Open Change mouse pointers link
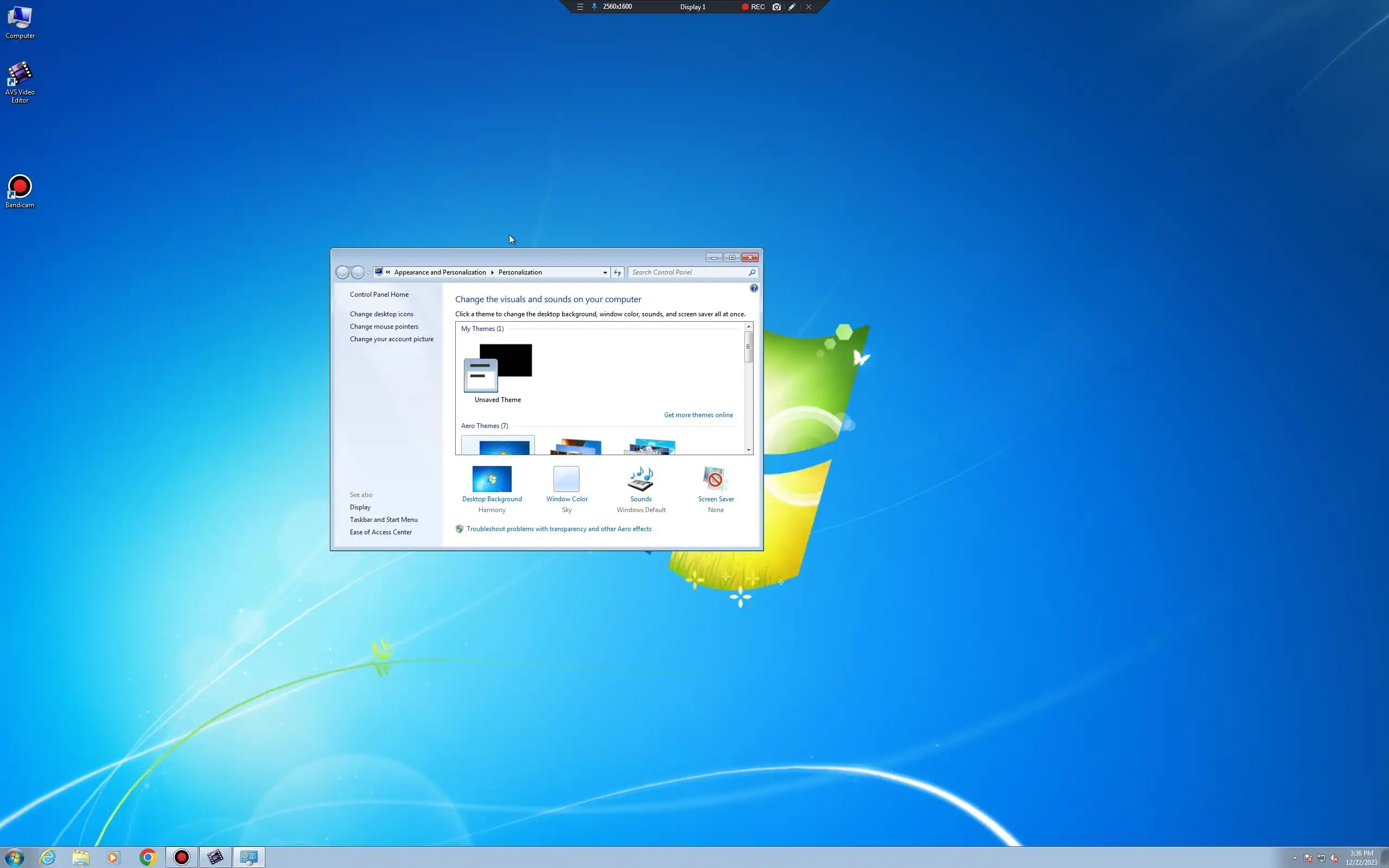The image size is (1389, 868). pos(384,327)
